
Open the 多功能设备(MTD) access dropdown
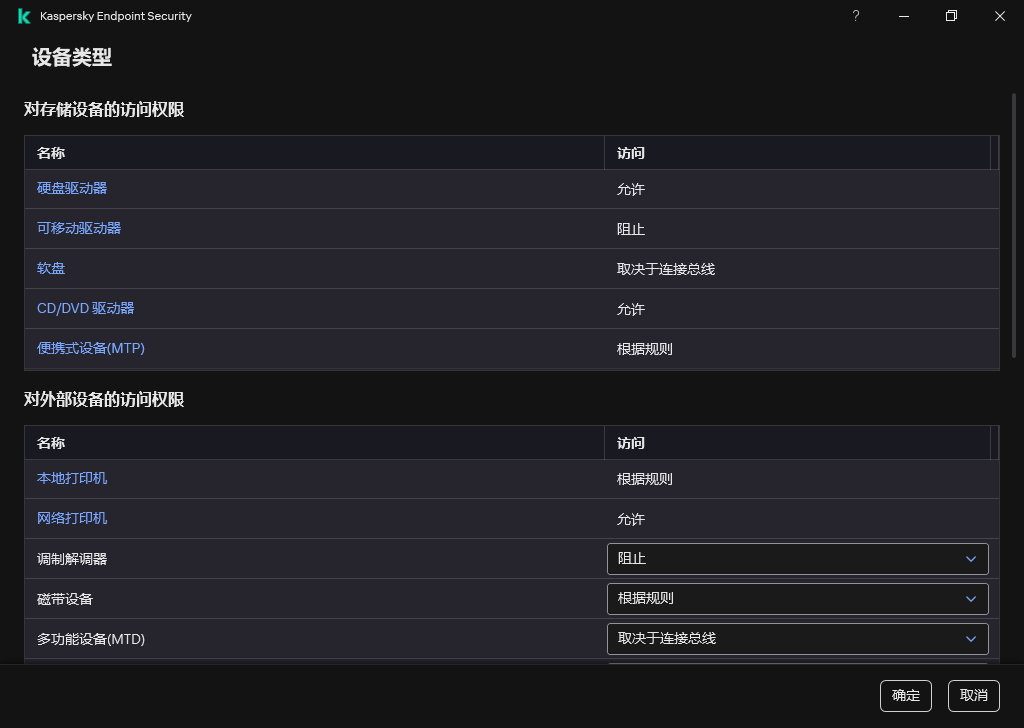coord(797,639)
